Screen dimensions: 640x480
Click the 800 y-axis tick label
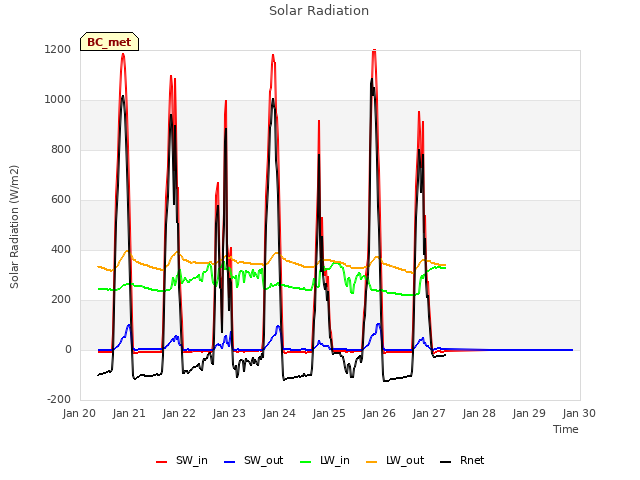pyautogui.click(x=61, y=149)
